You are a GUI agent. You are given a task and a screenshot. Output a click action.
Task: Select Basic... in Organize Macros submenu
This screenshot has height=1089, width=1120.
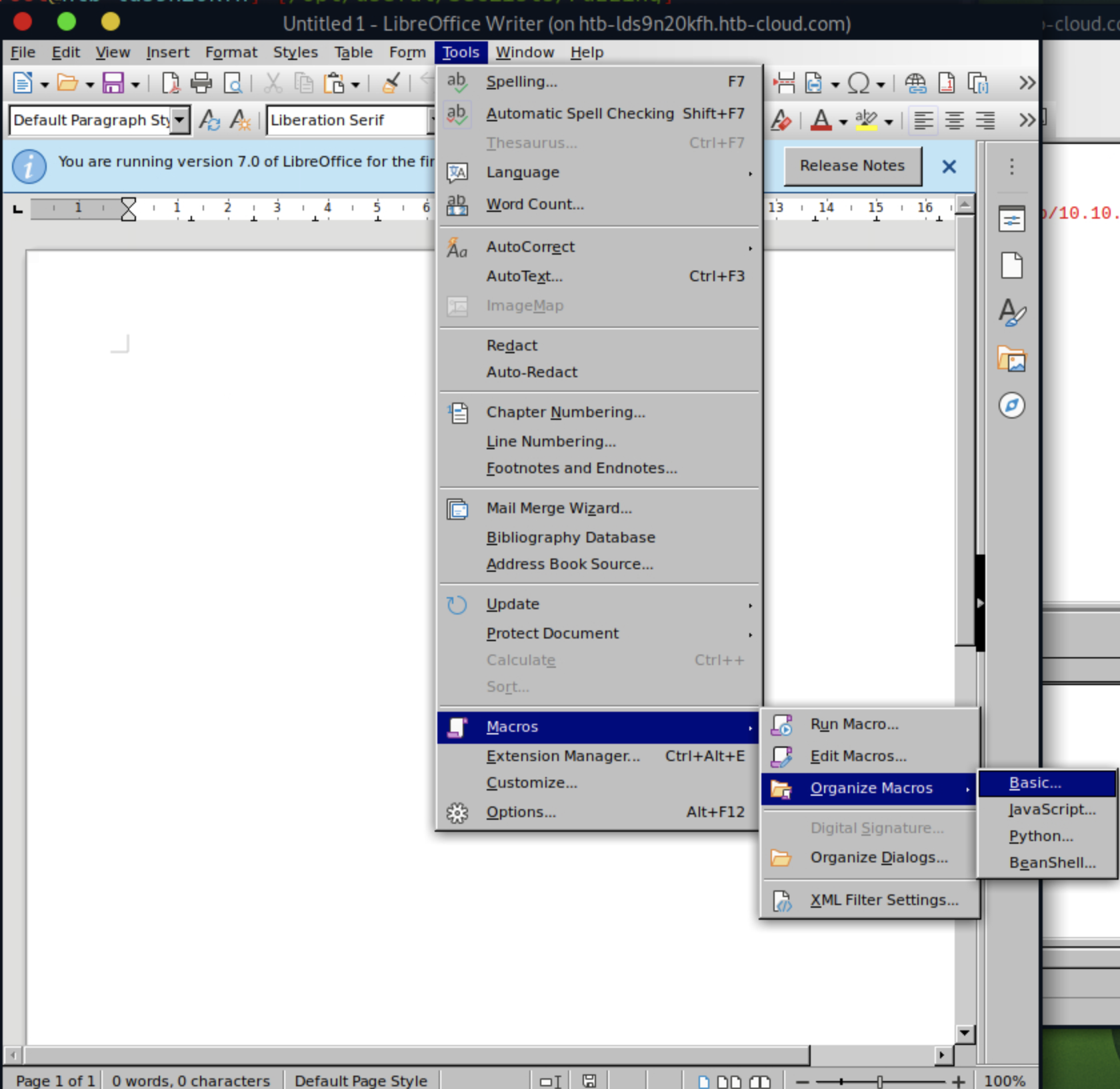(1047, 782)
